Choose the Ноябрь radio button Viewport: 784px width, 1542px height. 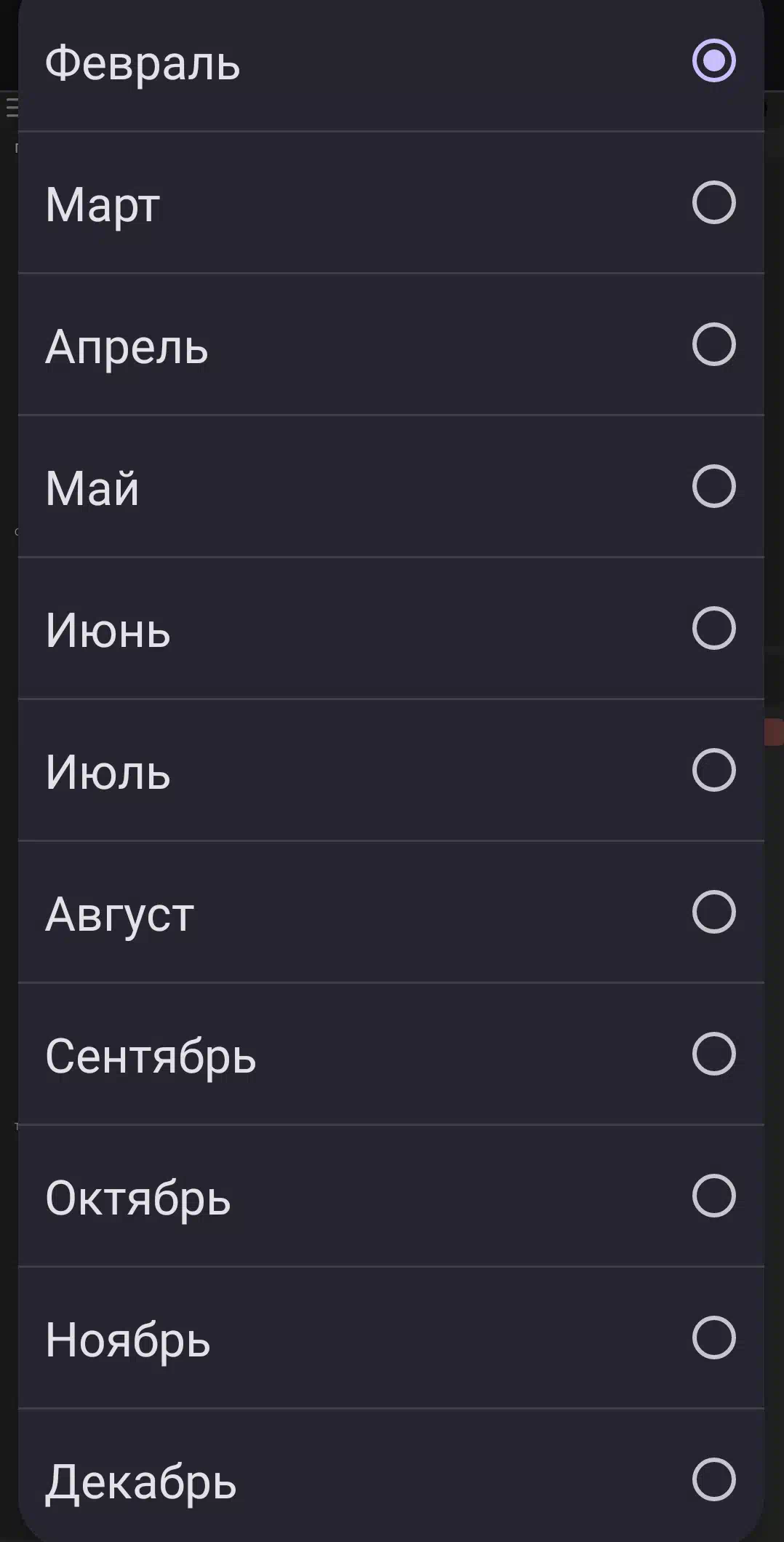(713, 1338)
